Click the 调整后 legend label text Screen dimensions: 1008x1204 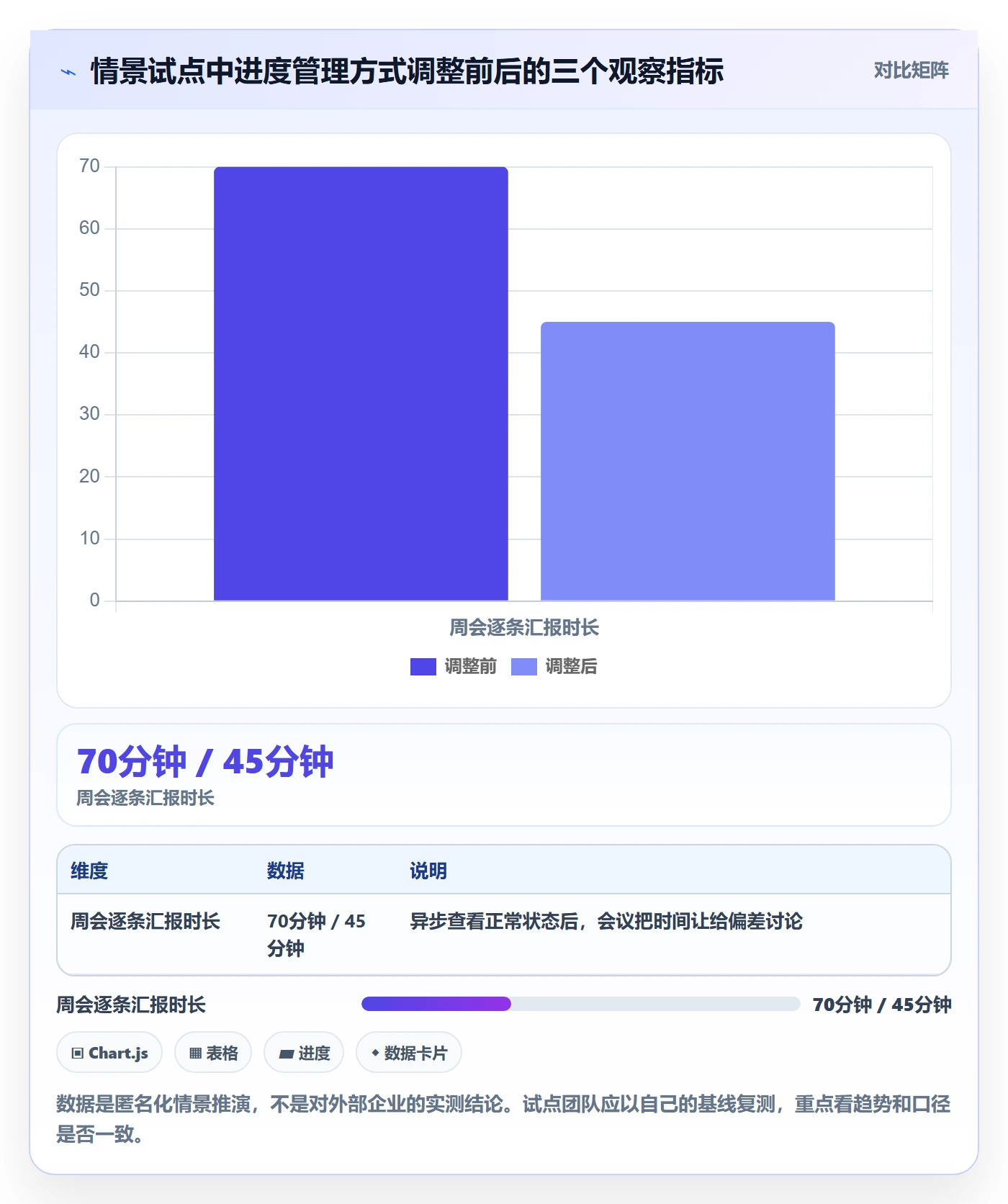click(x=571, y=667)
